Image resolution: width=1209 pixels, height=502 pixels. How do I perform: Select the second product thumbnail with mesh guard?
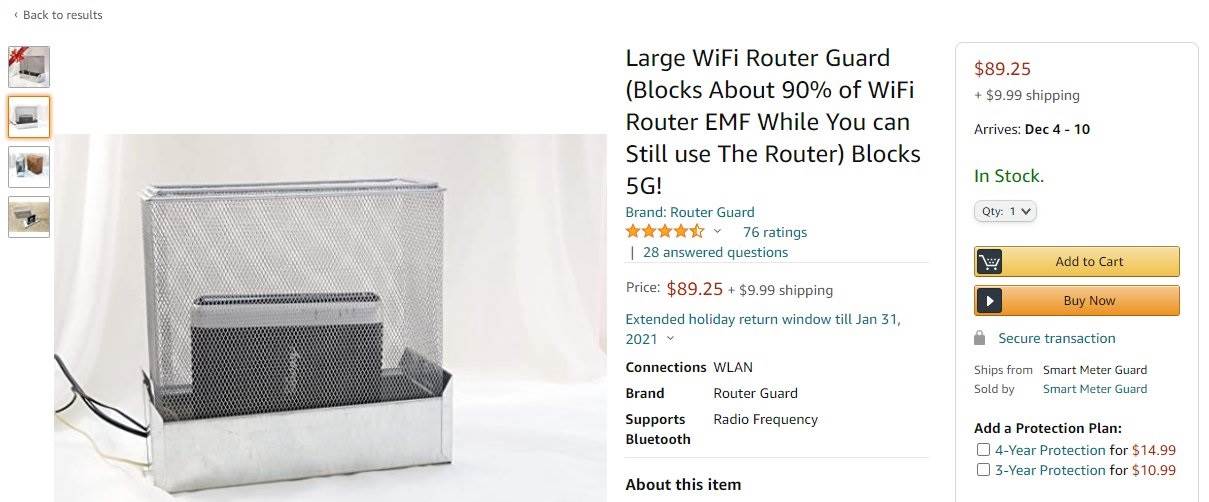[x=29, y=117]
